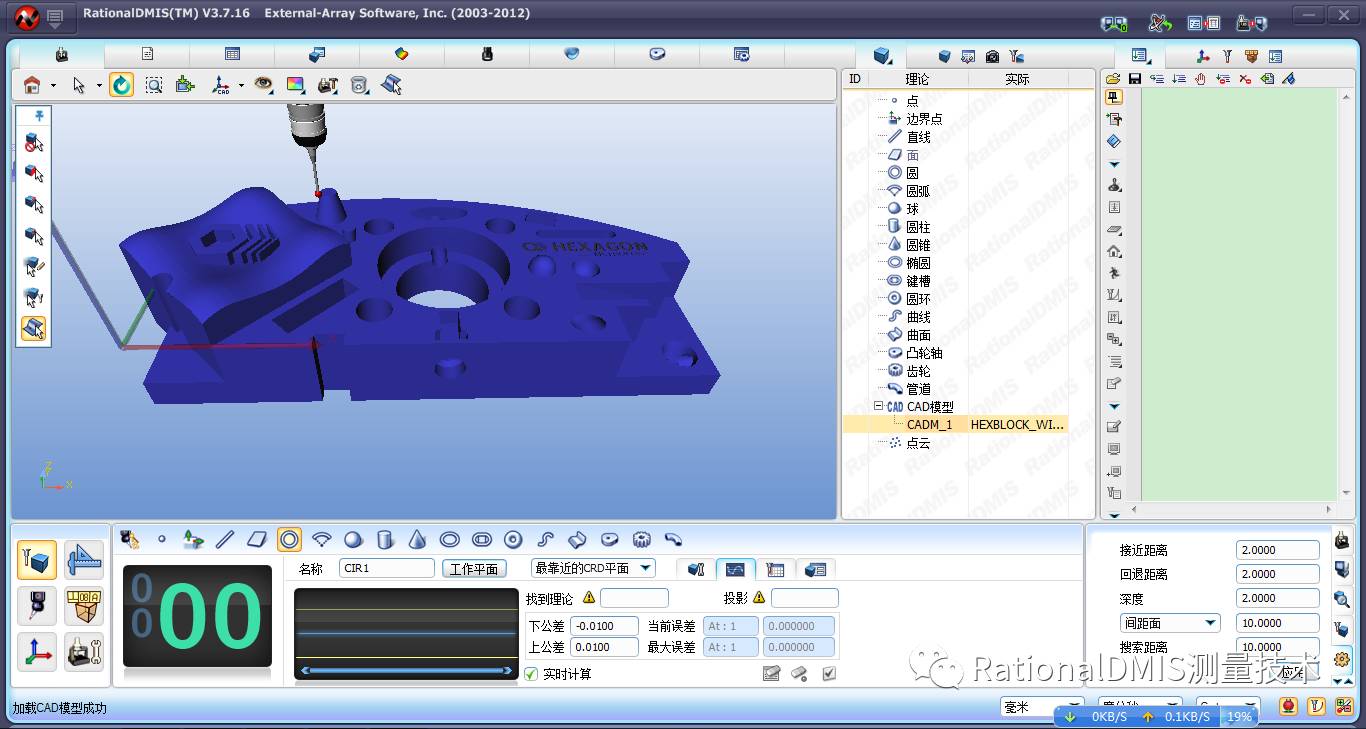This screenshot has width=1366, height=729.
Task: Click the XYZ coordinate axes button at bottom left
Action: 37,652
